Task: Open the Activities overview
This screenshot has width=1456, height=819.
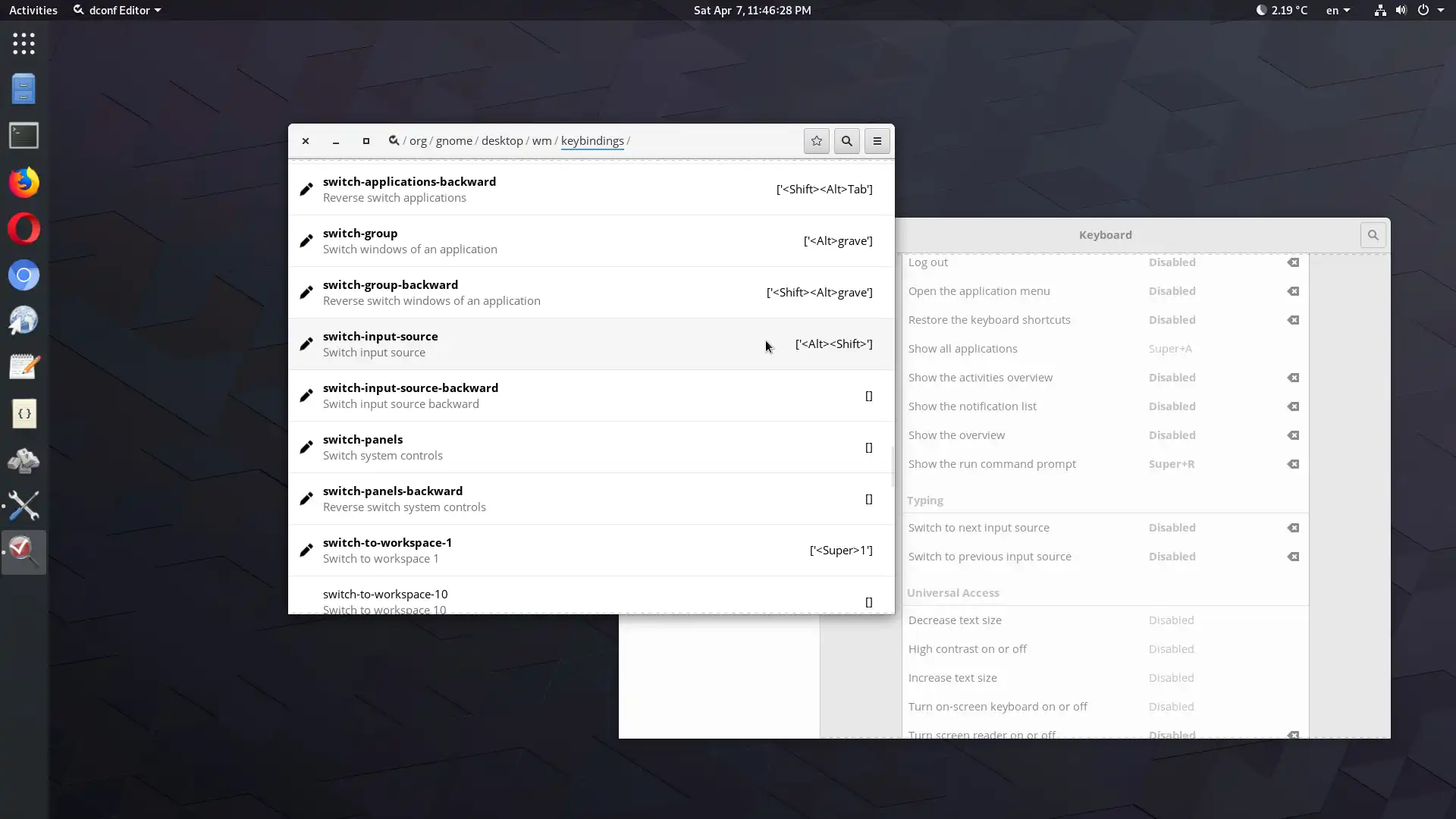Action: point(33,11)
